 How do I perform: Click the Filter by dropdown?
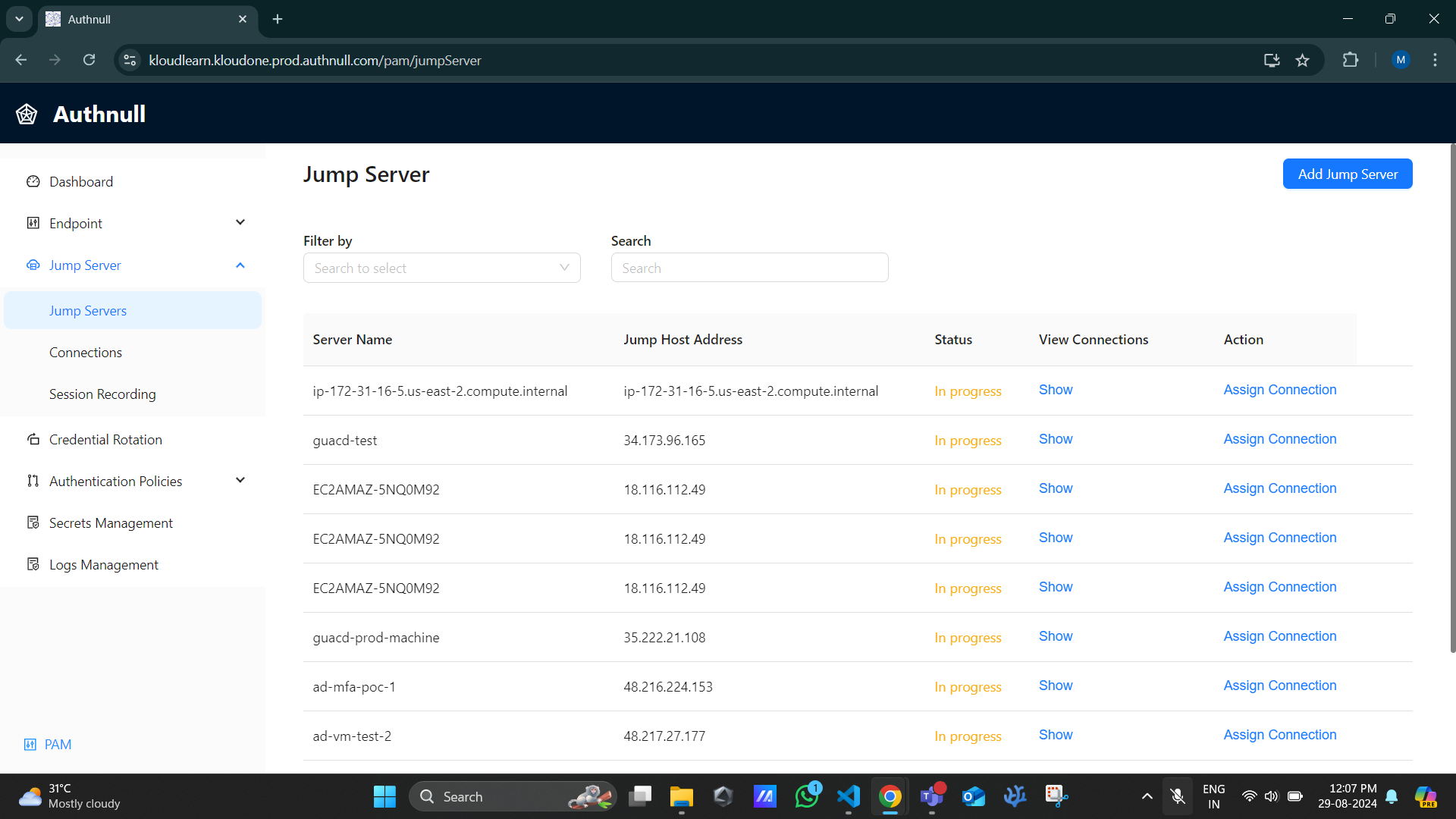(442, 268)
